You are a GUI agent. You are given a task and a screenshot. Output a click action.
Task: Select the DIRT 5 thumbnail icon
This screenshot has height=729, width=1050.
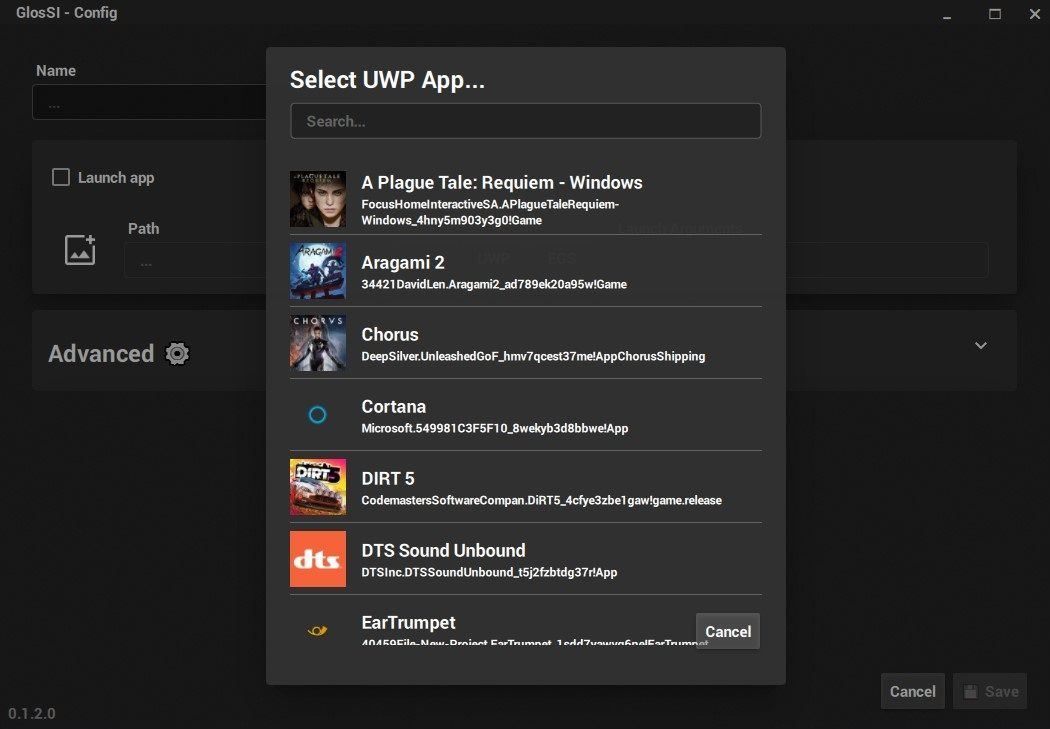point(317,487)
